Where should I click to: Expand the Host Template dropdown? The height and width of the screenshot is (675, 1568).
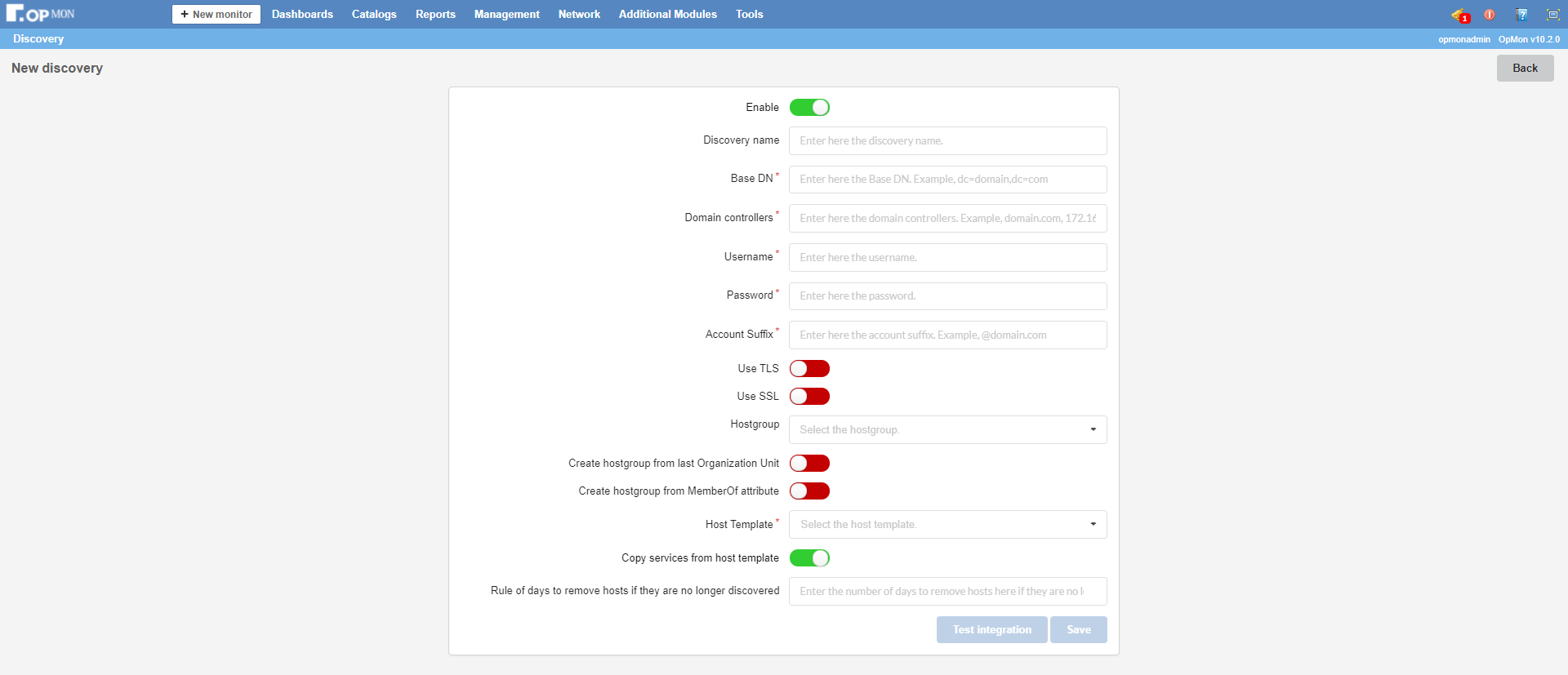947,525
